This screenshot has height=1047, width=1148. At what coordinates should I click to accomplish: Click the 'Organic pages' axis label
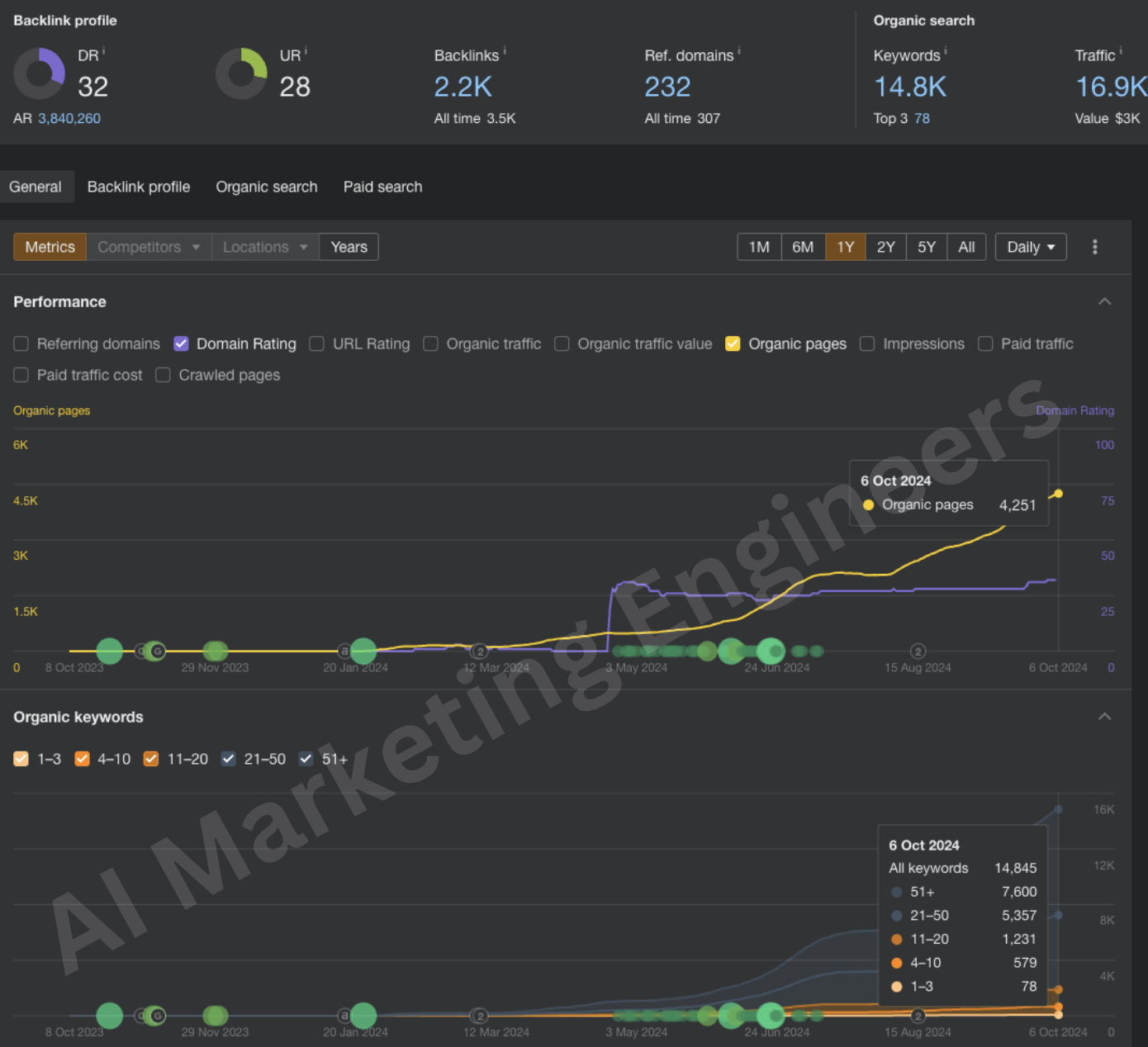coord(52,410)
